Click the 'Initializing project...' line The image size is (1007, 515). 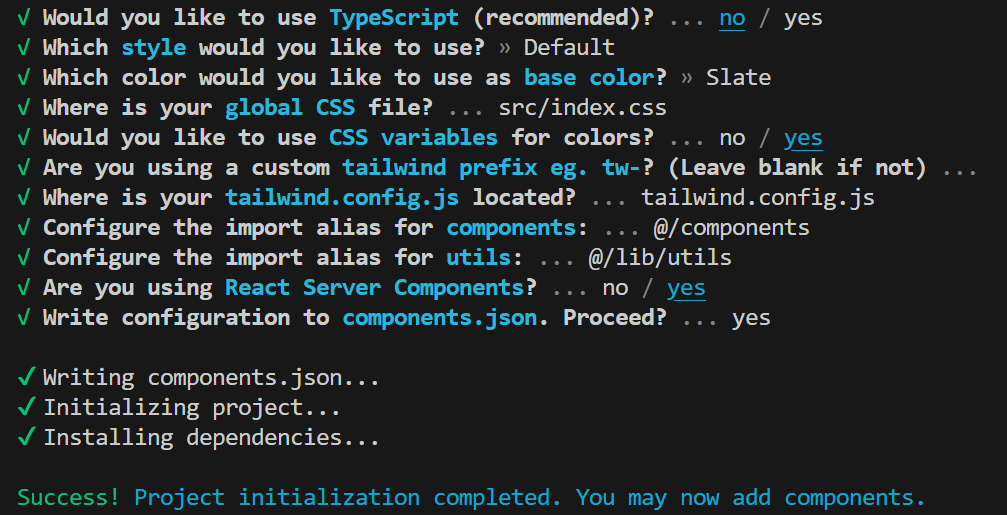[x=192, y=408]
